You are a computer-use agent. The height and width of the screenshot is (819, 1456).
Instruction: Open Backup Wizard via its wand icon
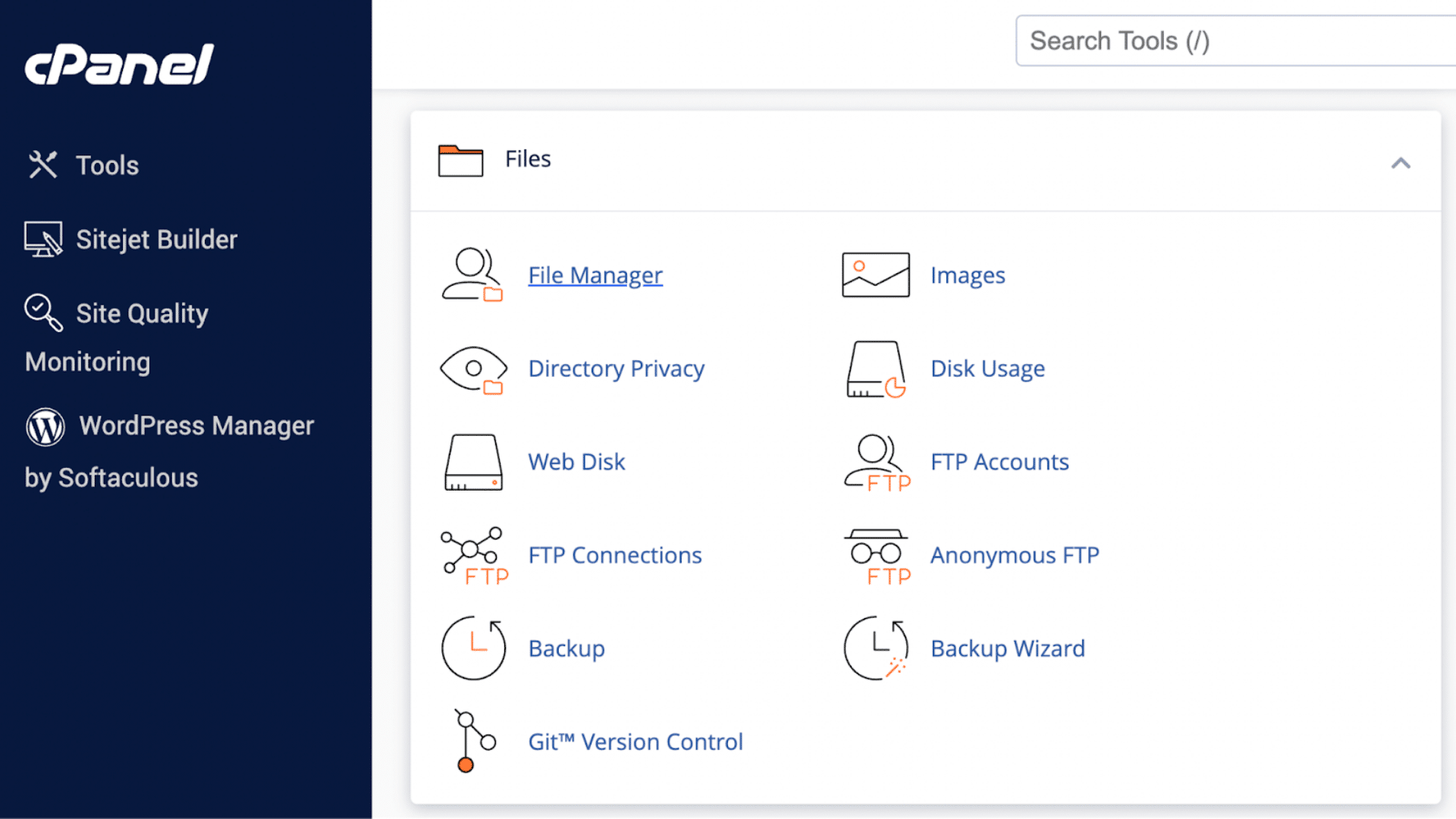click(x=874, y=648)
